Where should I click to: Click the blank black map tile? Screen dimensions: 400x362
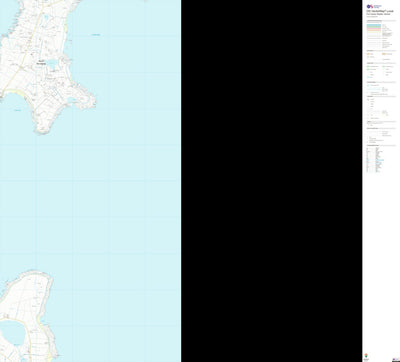pos(271,181)
